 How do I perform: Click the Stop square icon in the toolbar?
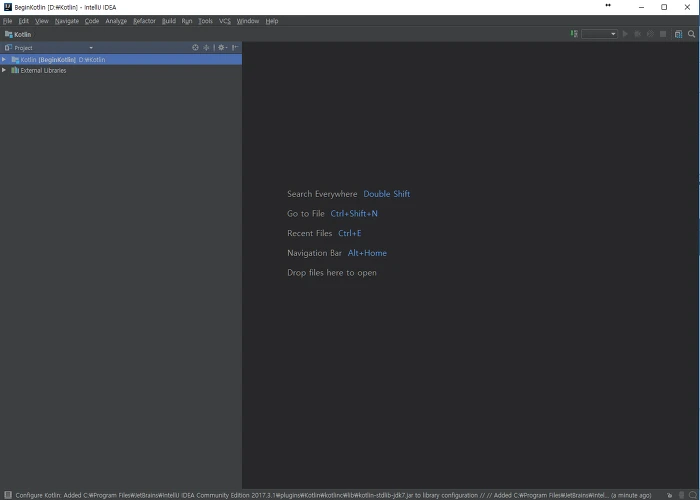click(663, 34)
